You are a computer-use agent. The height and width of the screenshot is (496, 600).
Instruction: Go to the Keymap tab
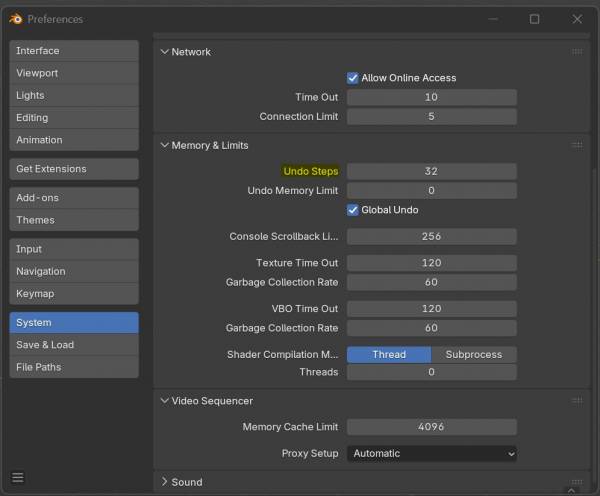(x=74, y=294)
